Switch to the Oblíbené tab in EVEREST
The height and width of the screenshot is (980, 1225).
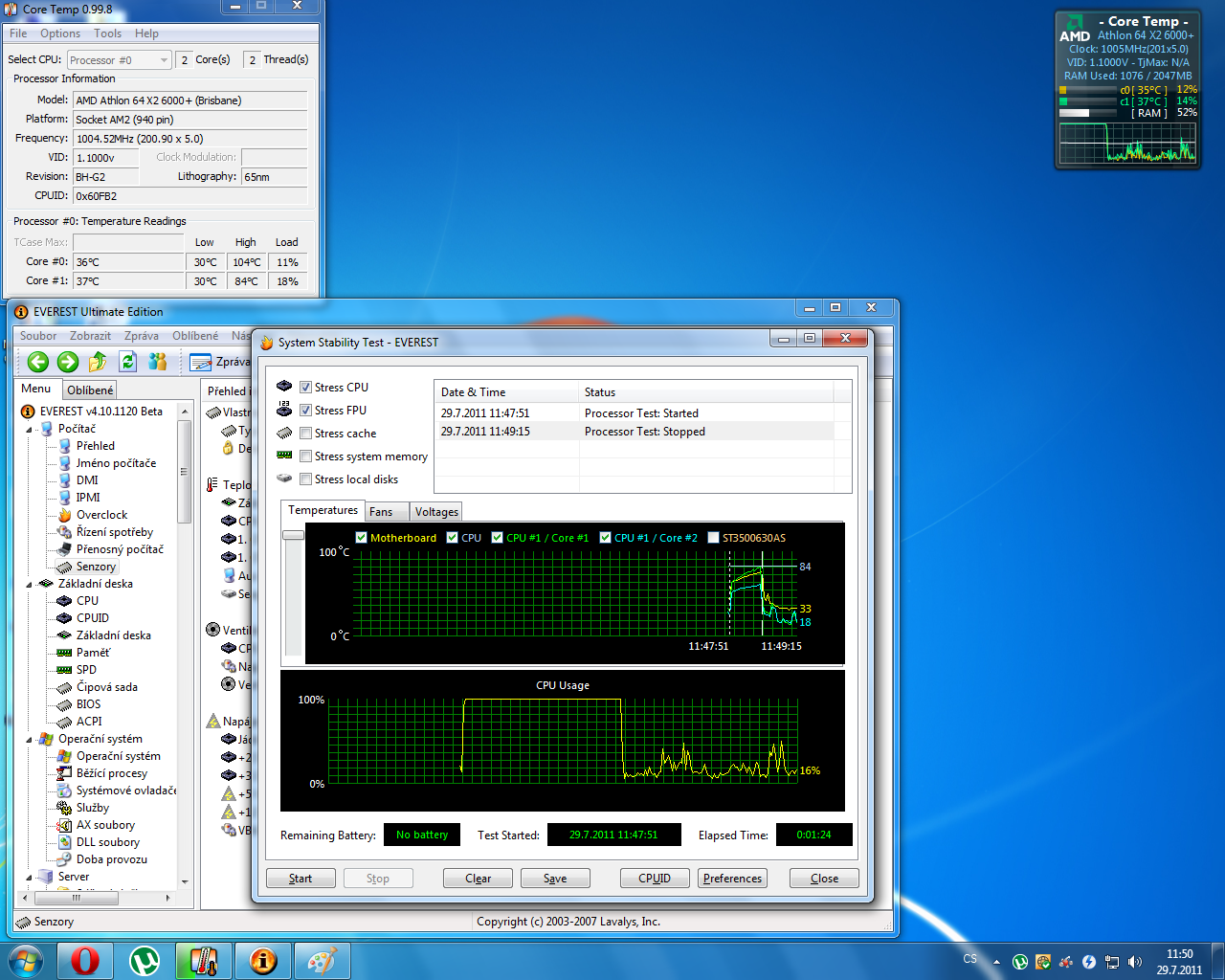click(90, 390)
